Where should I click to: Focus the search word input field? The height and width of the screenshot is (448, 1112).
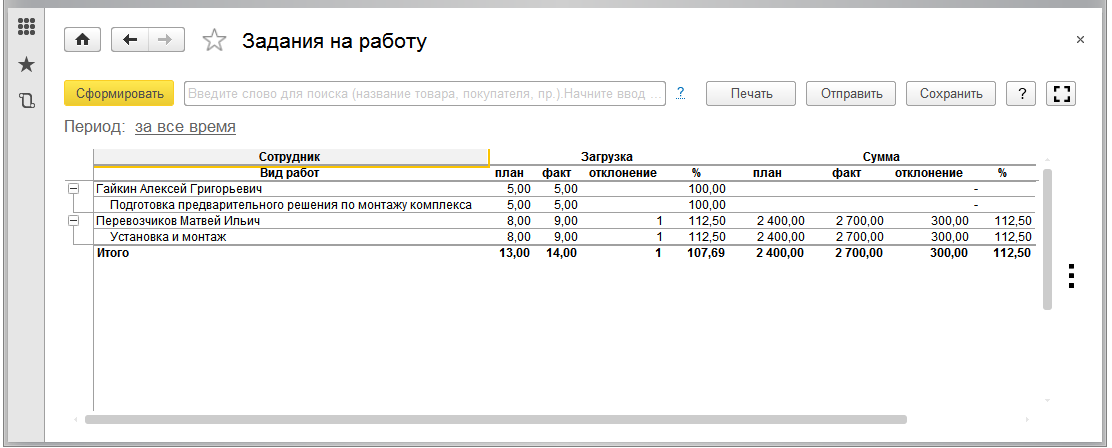click(425, 94)
